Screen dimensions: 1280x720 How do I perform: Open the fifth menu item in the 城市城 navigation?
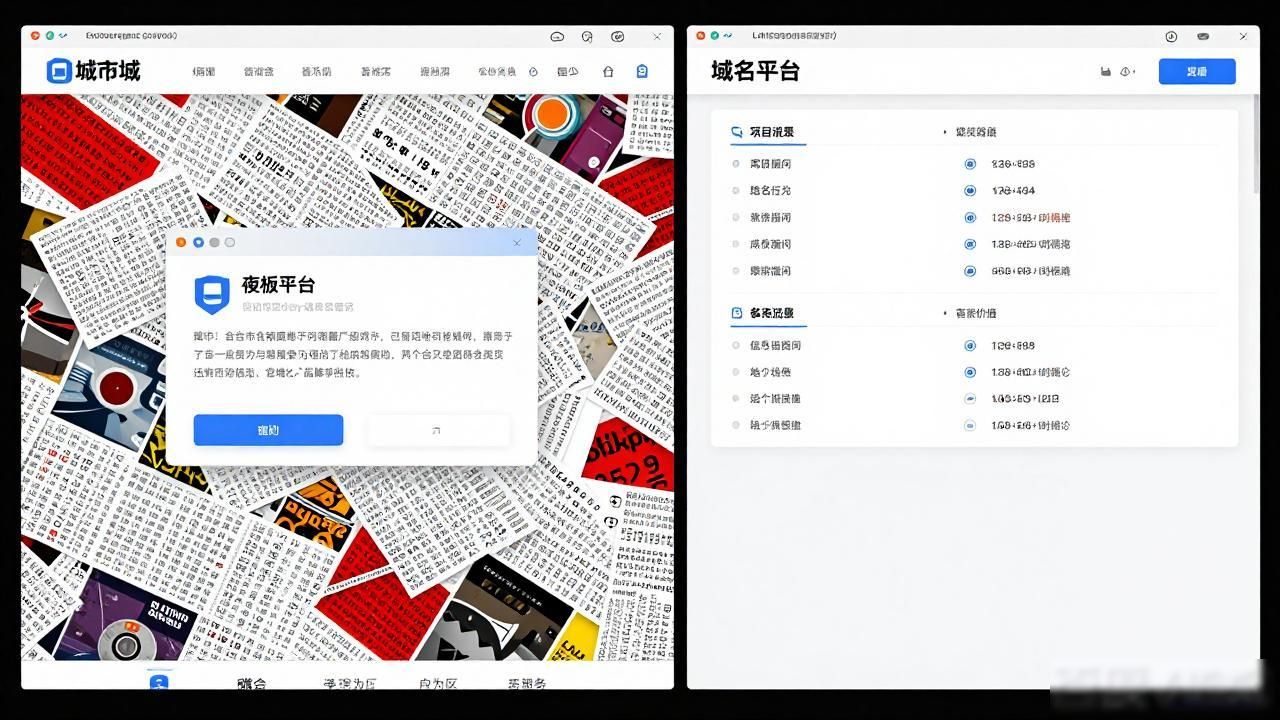pyautogui.click(x=434, y=72)
